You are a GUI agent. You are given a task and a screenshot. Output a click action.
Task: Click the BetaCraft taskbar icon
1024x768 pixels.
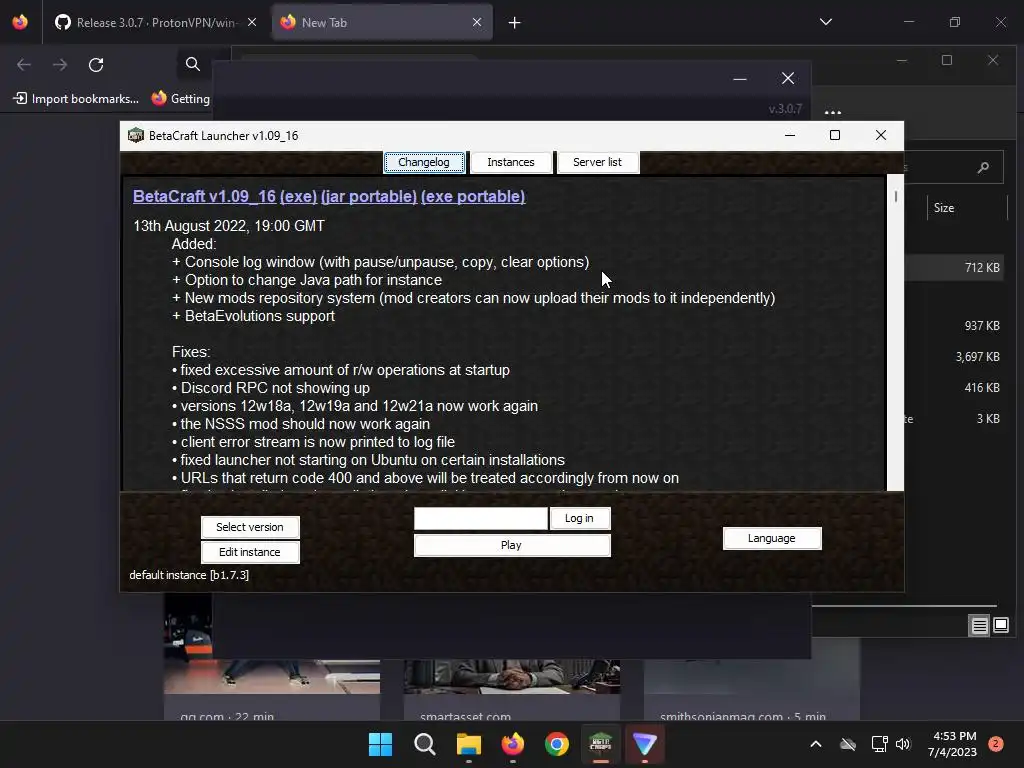(x=601, y=744)
